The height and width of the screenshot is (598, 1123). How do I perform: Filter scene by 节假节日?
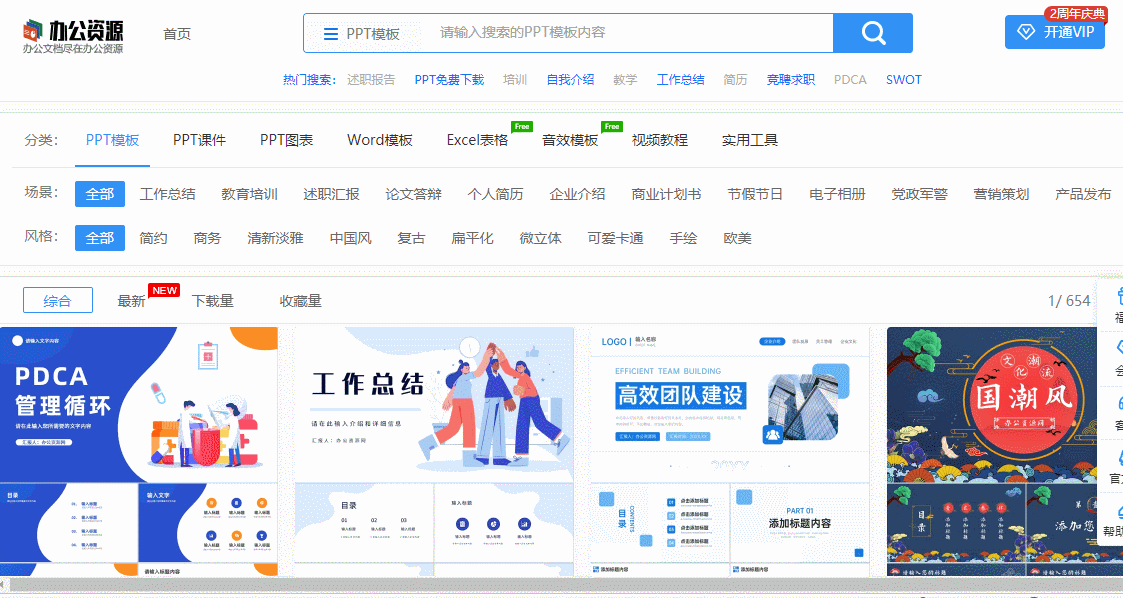[755, 194]
